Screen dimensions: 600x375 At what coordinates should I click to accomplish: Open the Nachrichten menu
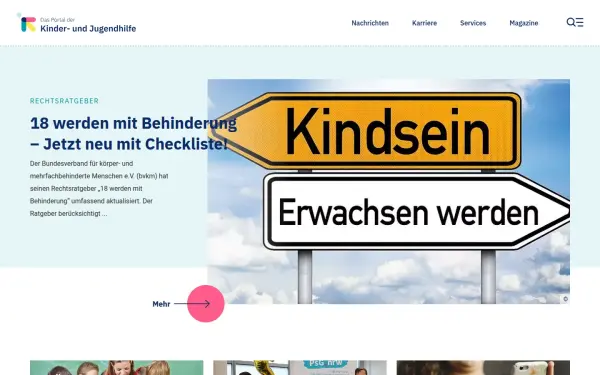coord(370,23)
